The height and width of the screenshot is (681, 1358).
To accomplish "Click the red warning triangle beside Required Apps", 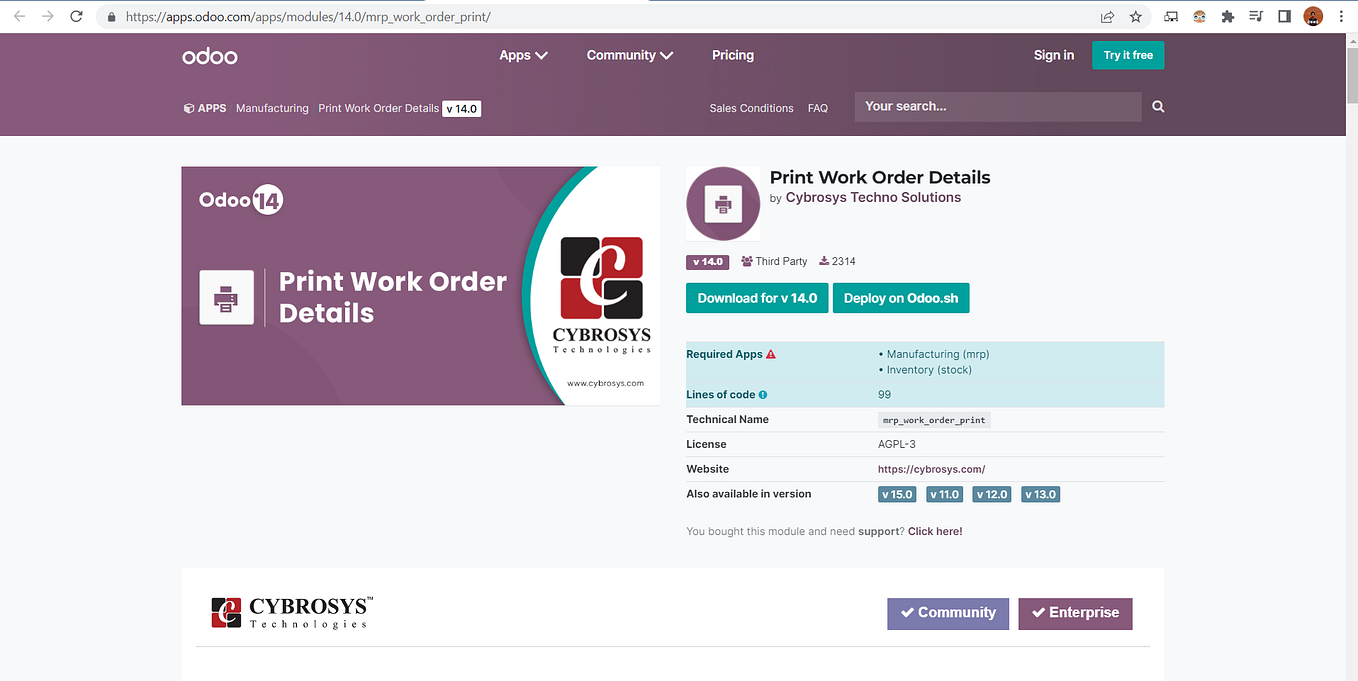I will point(768,353).
